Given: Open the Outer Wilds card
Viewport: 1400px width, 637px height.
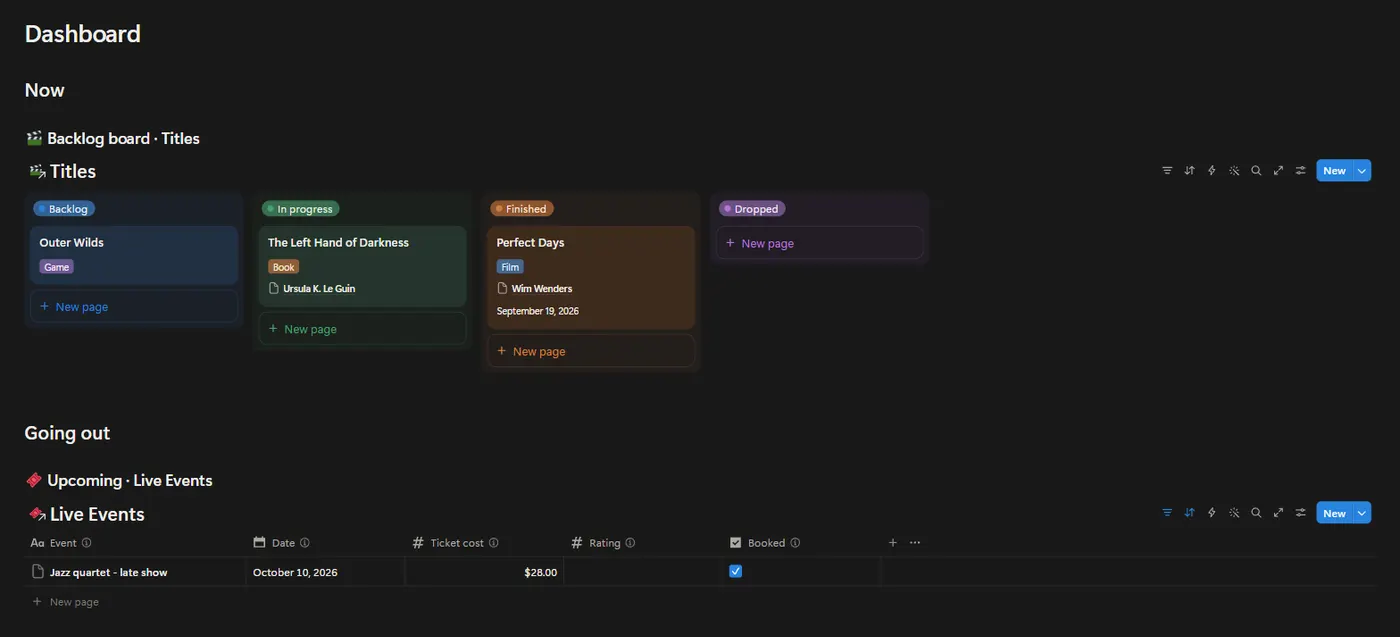Looking at the screenshot, I should pos(134,255).
